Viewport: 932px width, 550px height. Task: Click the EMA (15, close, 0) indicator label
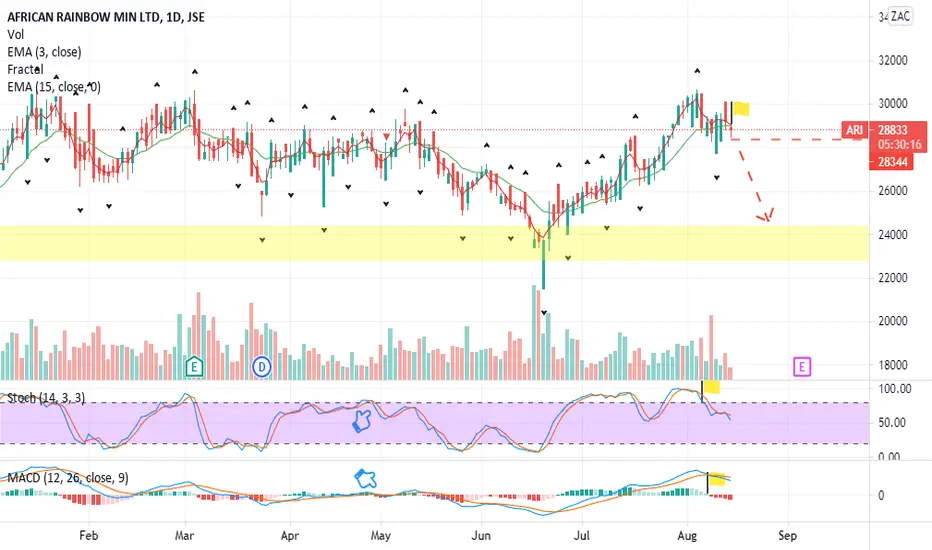(x=54, y=87)
